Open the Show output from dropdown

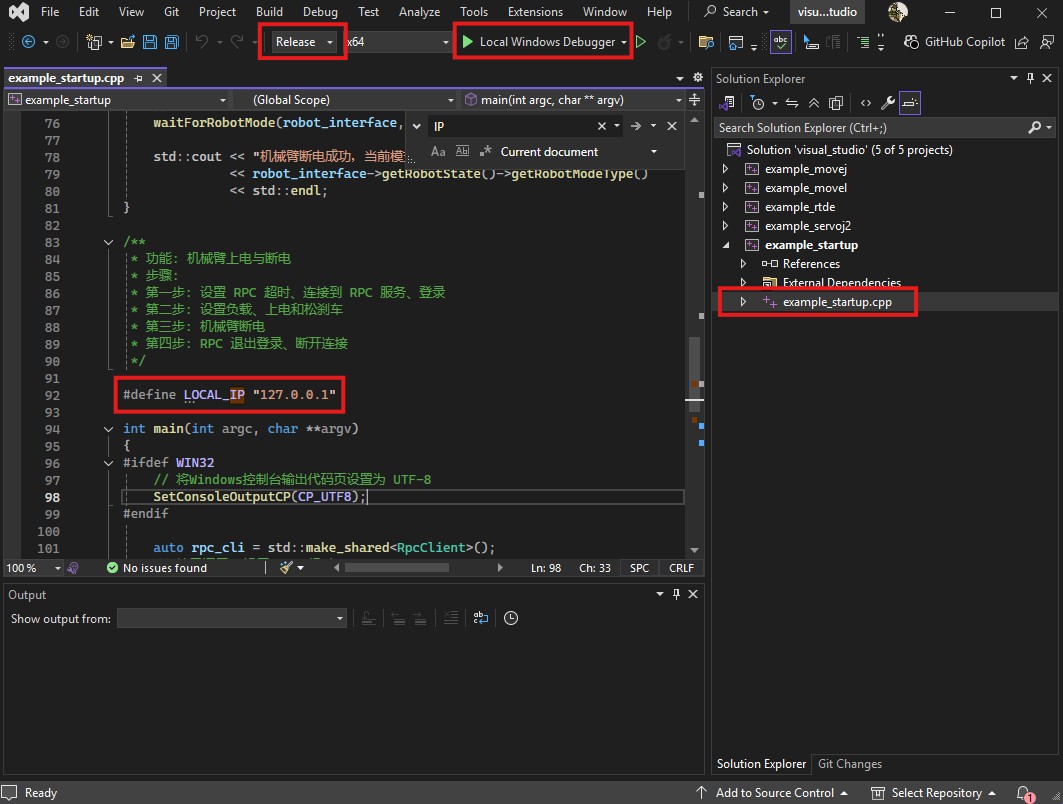[232, 618]
